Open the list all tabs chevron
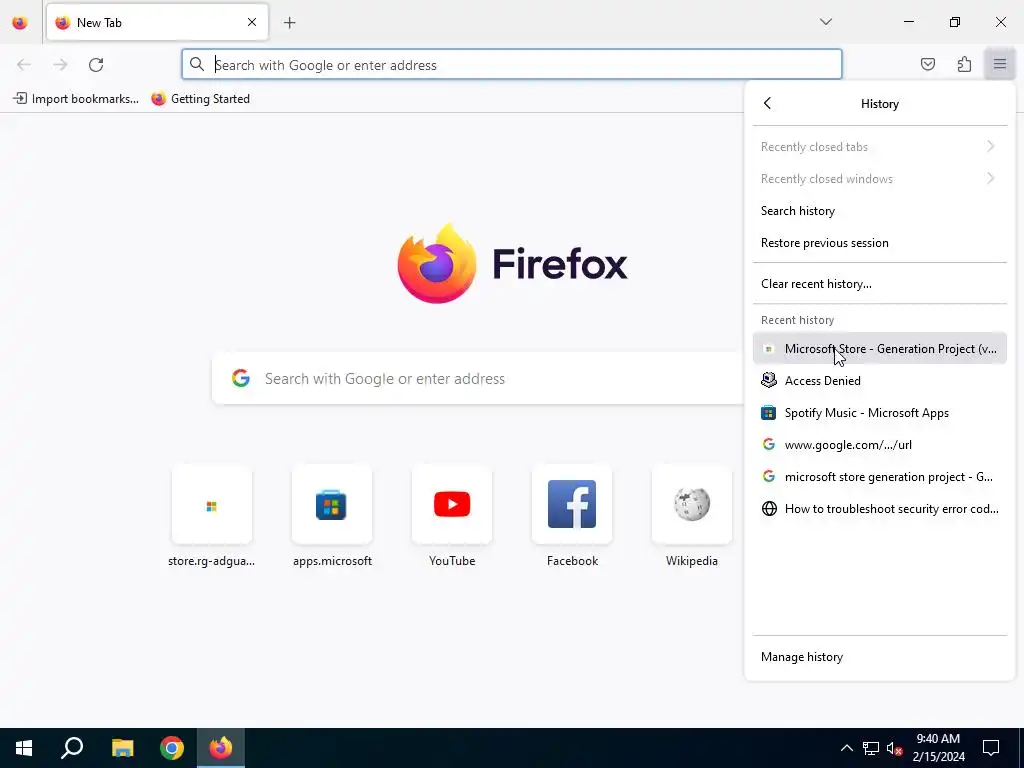The width and height of the screenshot is (1024, 768). (825, 22)
